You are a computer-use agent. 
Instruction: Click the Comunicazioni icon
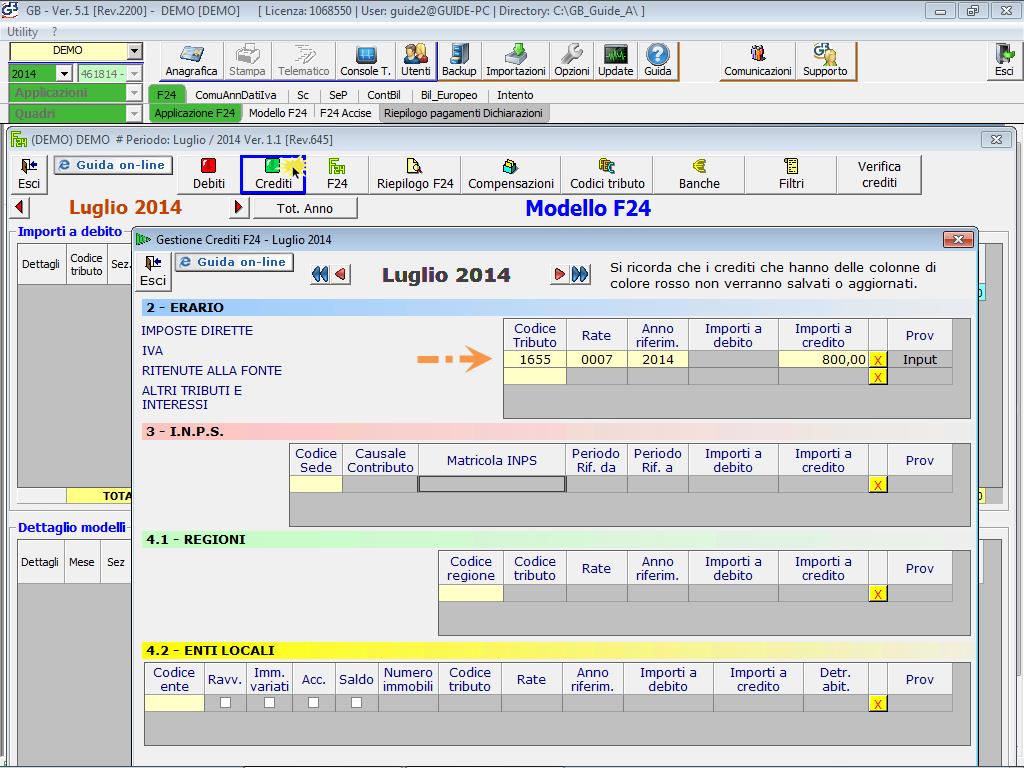tap(757, 61)
